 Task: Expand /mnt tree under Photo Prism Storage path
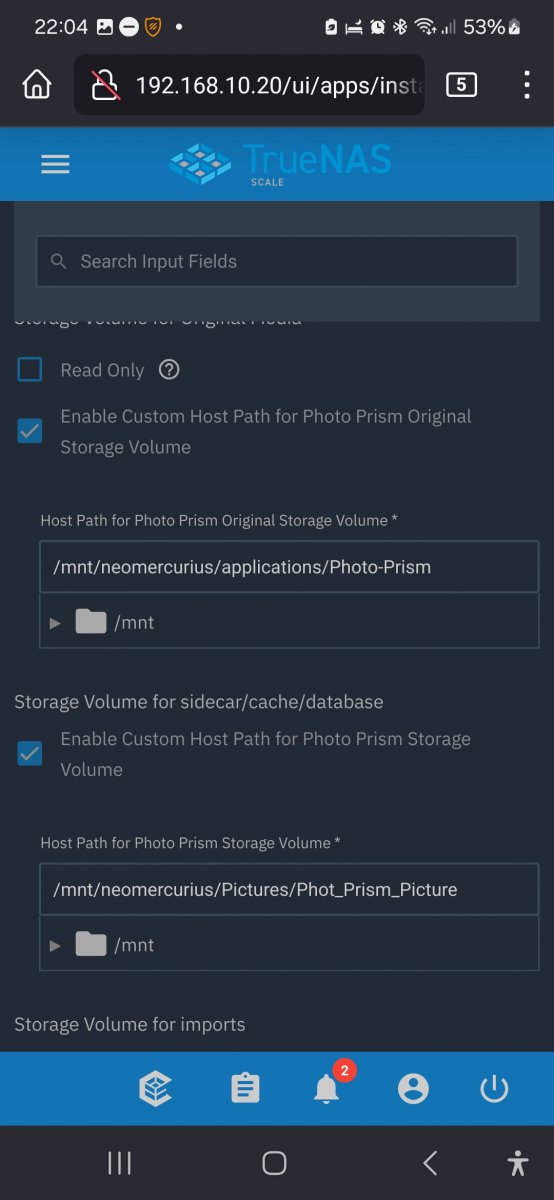[x=55, y=945]
